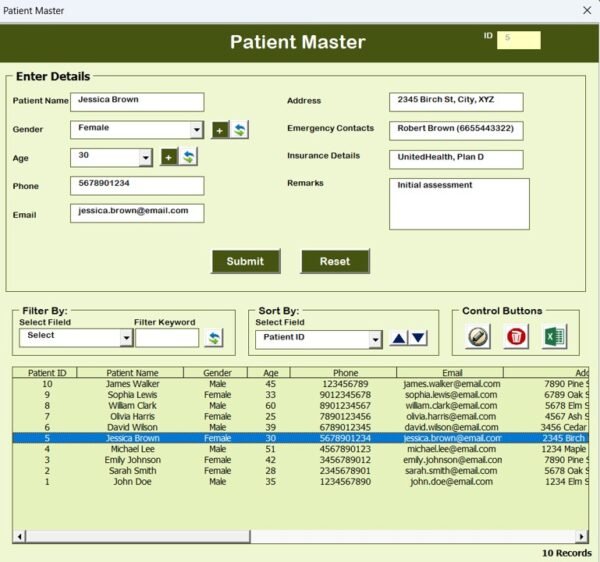The image size is (600, 562).
Task: Click john.doe@email.com cell
Action: (452, 482)
